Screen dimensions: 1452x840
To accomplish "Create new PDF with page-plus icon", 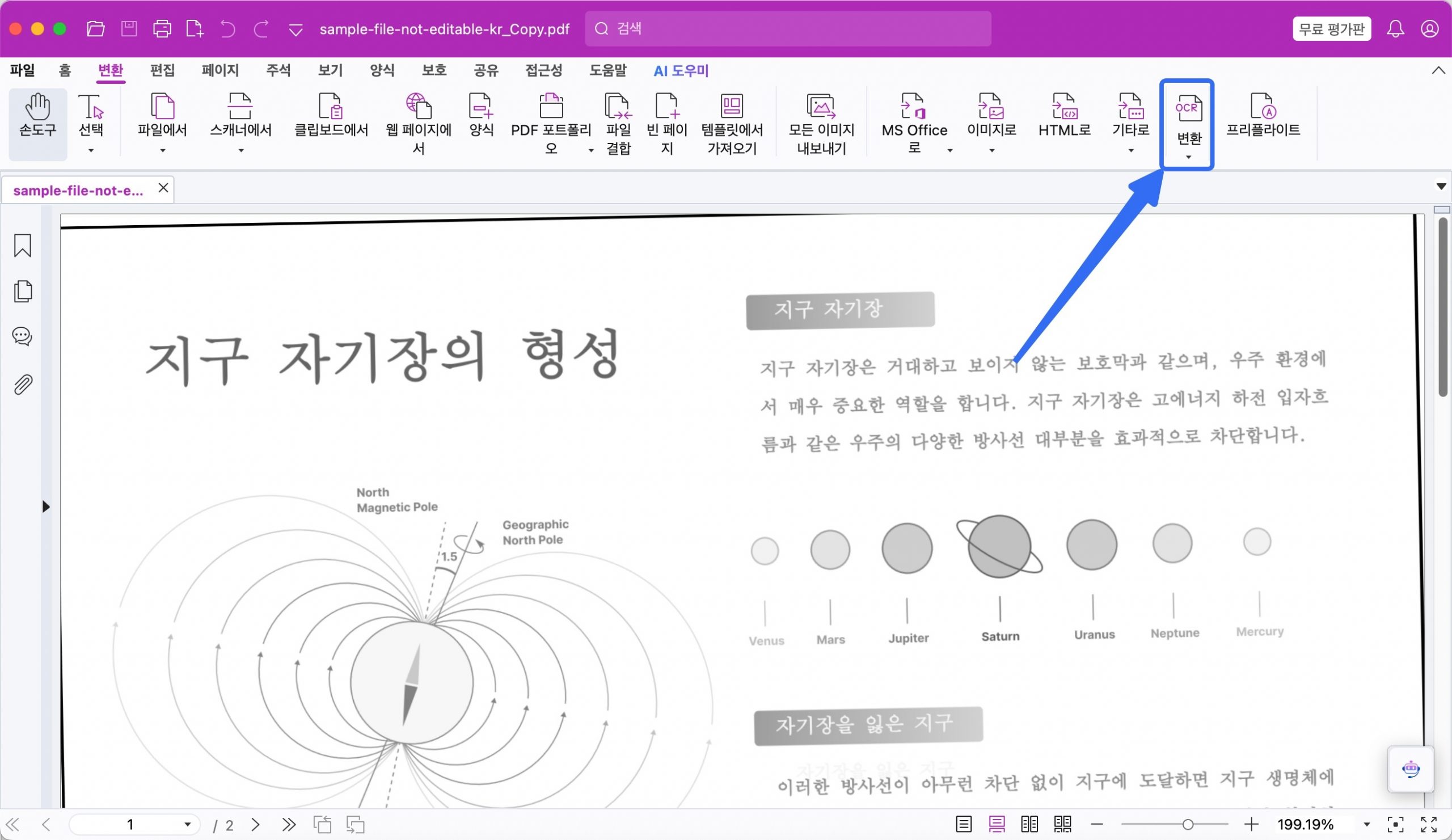I will (x=195, y=28).
